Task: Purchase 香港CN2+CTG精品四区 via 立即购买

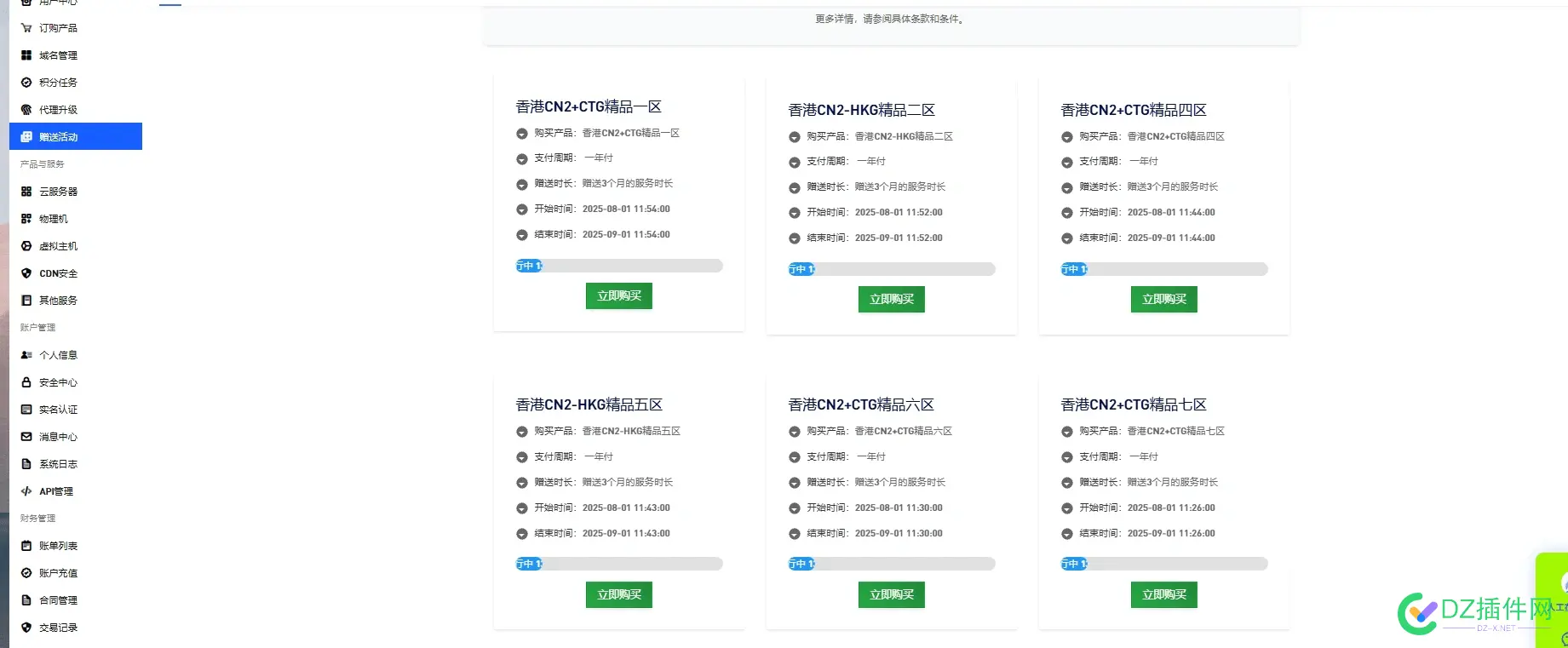Action: pyautogui.click(x=1164, y=299)
